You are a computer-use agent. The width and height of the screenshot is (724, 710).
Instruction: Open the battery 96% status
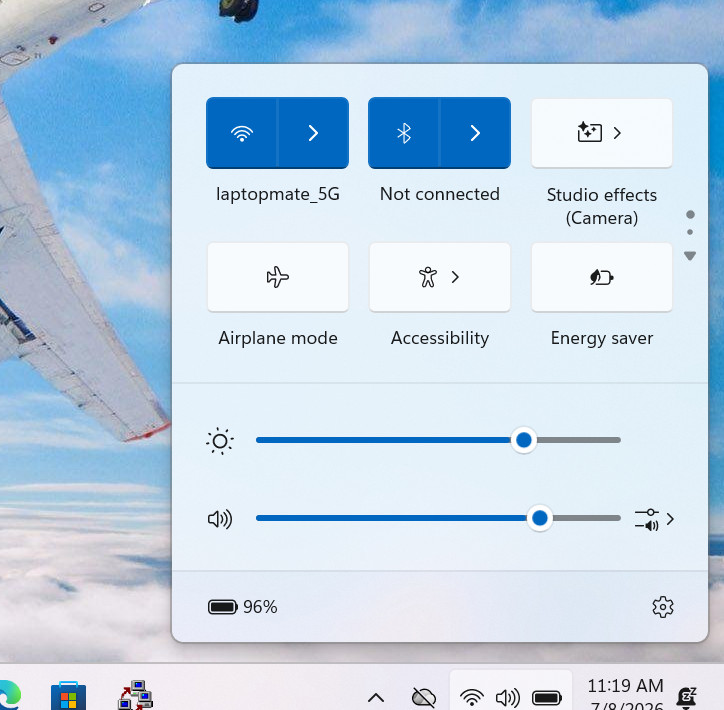[x=242, y=607]
